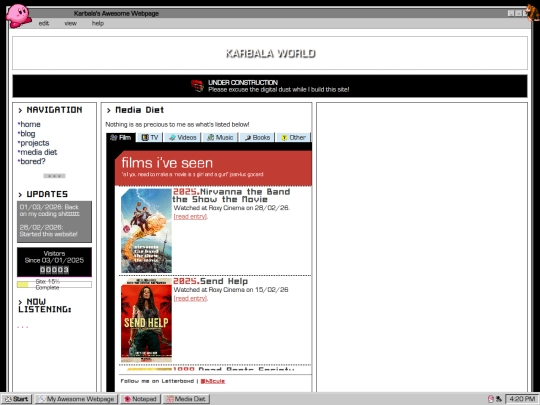Click the under construction red icon
The image size is (540, 405).
198,86
